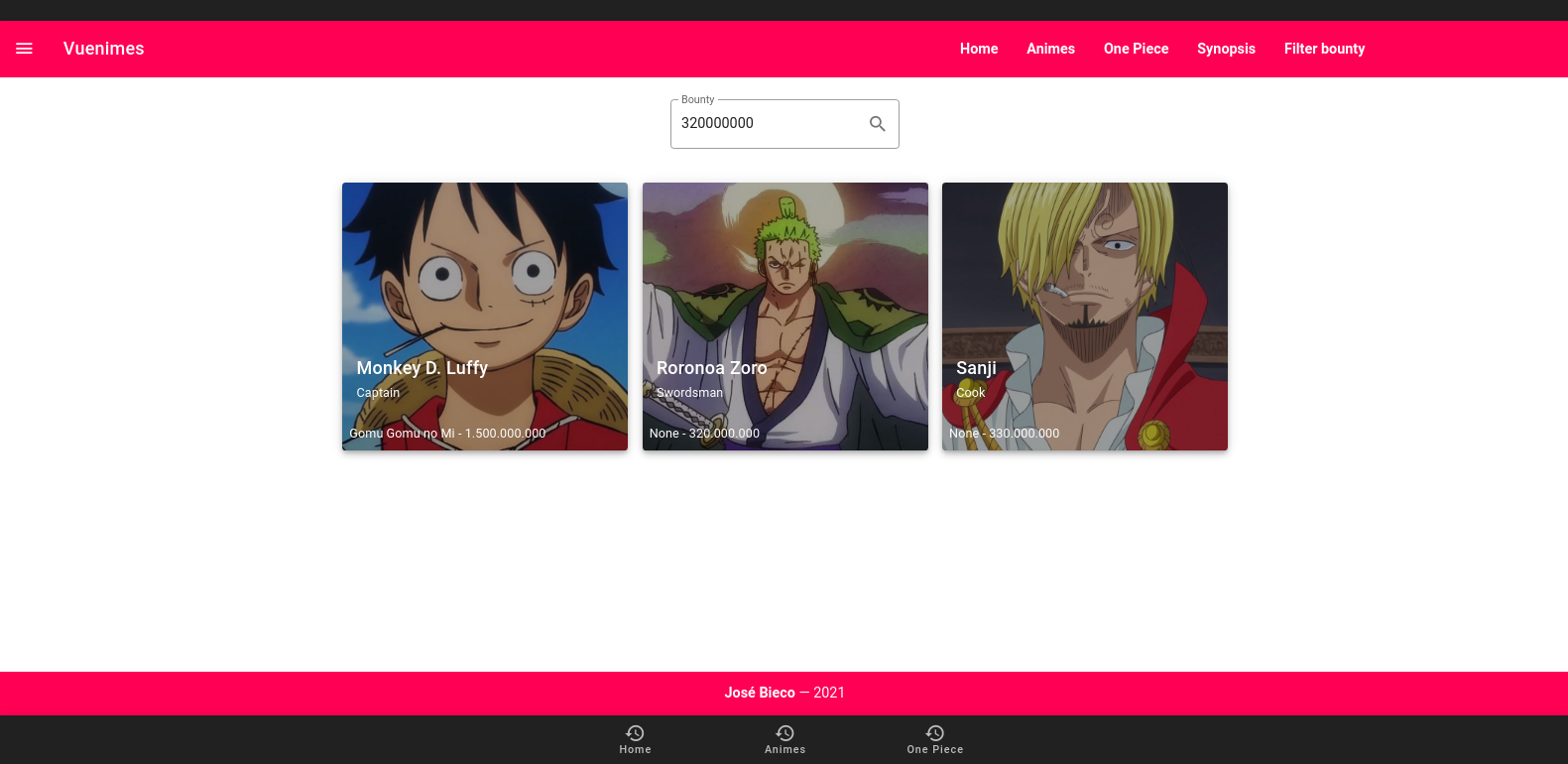The image size is (1568, 764).
Task: Open the Monkey D. Luffy character card
Action: (485, 317)
